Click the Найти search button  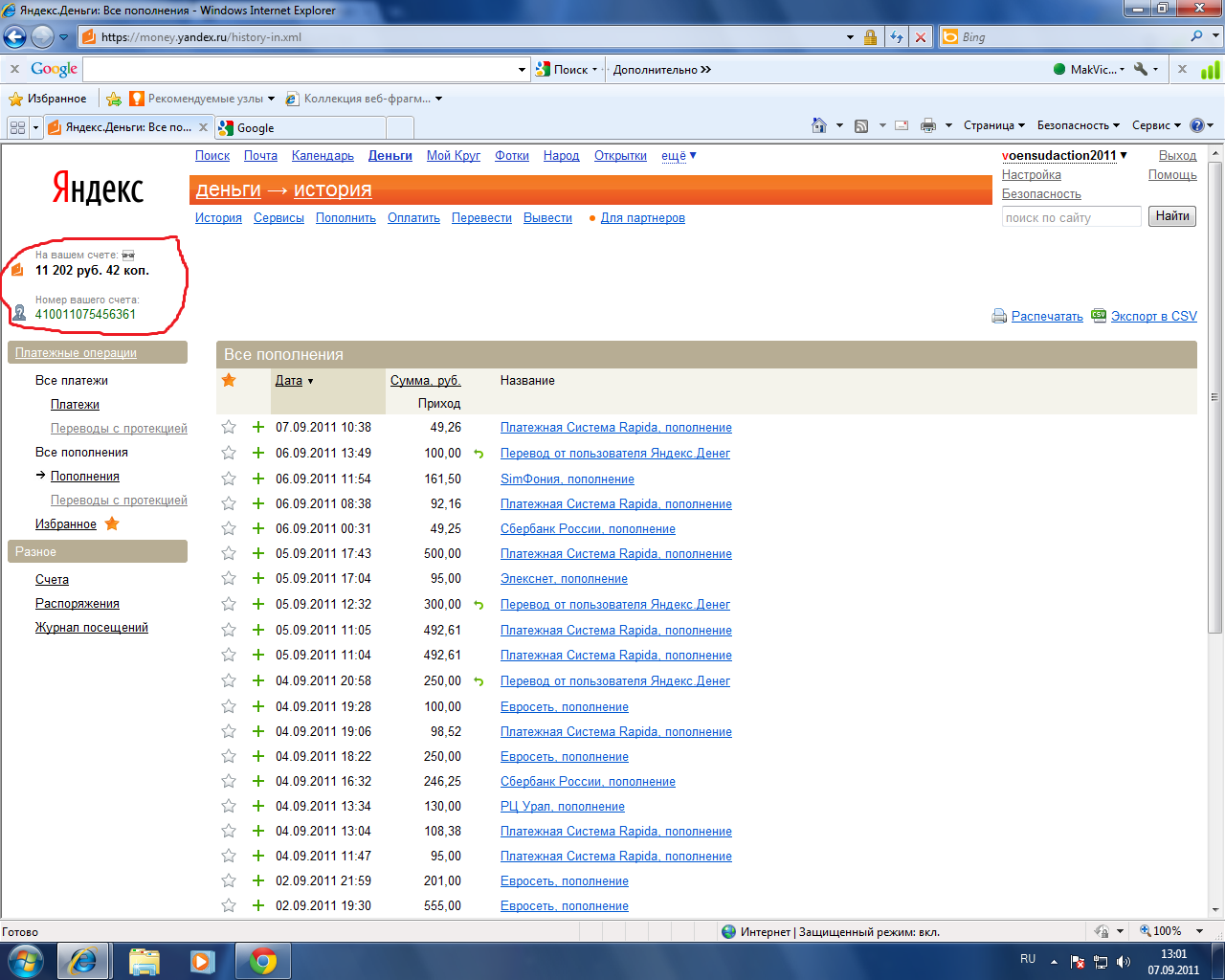click(x=1172, y=216)
